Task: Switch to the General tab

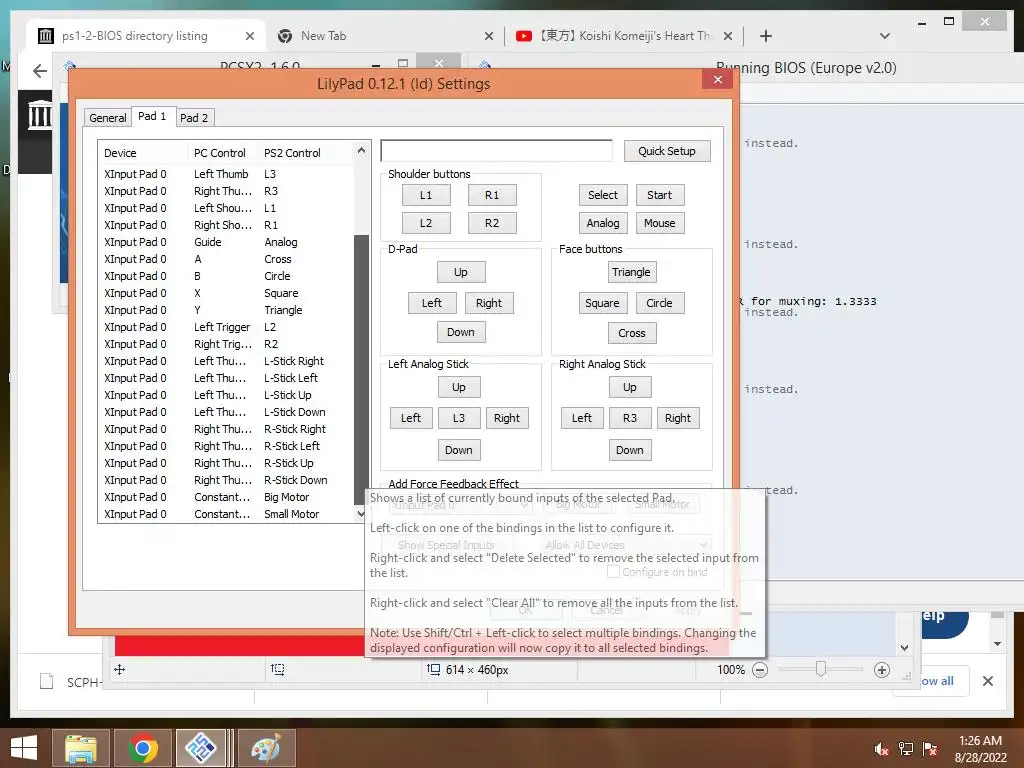Action: point(108,118)
